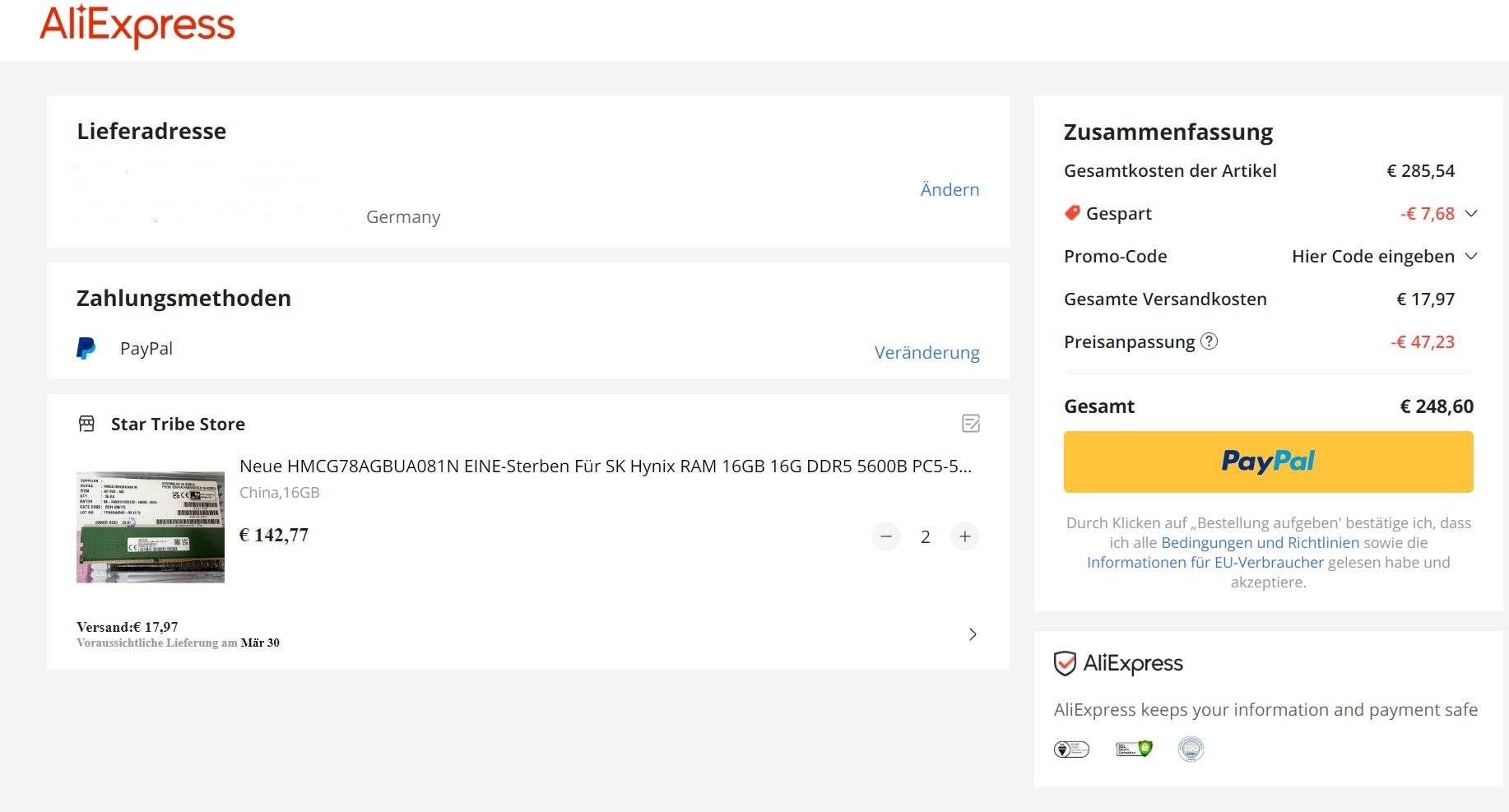Click the Preisanpassung -€ 47,23 amount

pyautogui.click(x=1423, y=341)
